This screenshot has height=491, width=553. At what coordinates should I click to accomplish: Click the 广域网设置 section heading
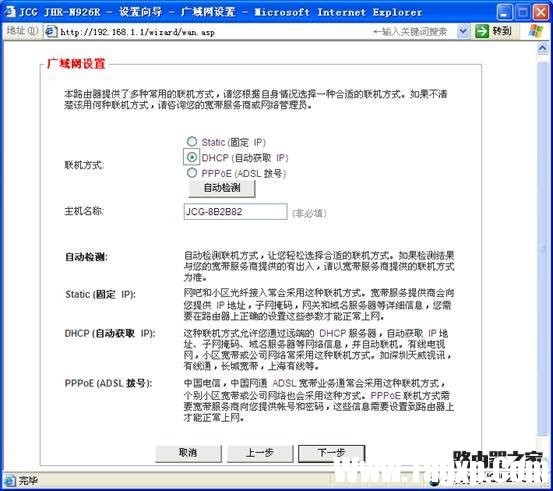tap(76, 64)
